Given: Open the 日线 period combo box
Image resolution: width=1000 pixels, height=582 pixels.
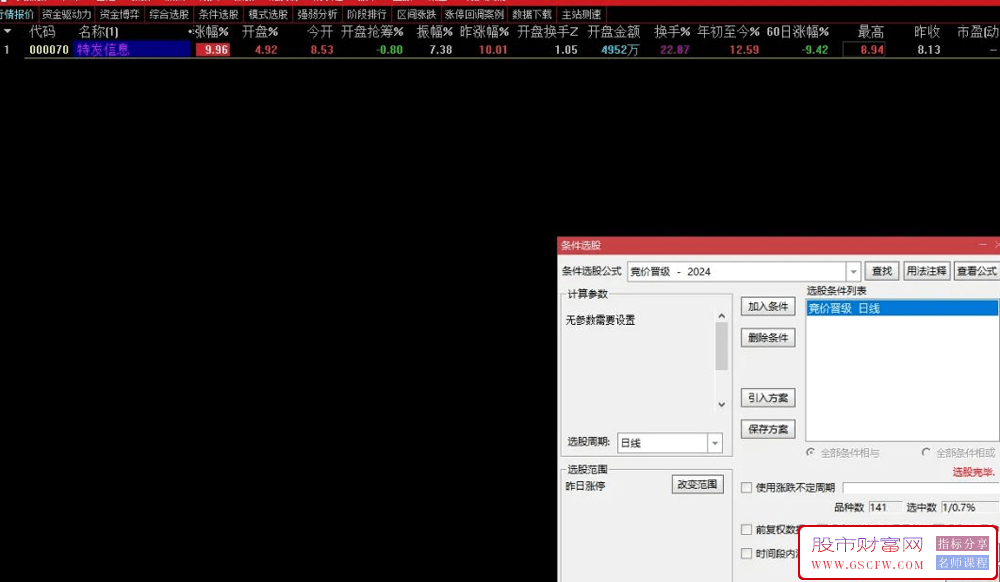Looking at the screenshot, I should point(670,442).
